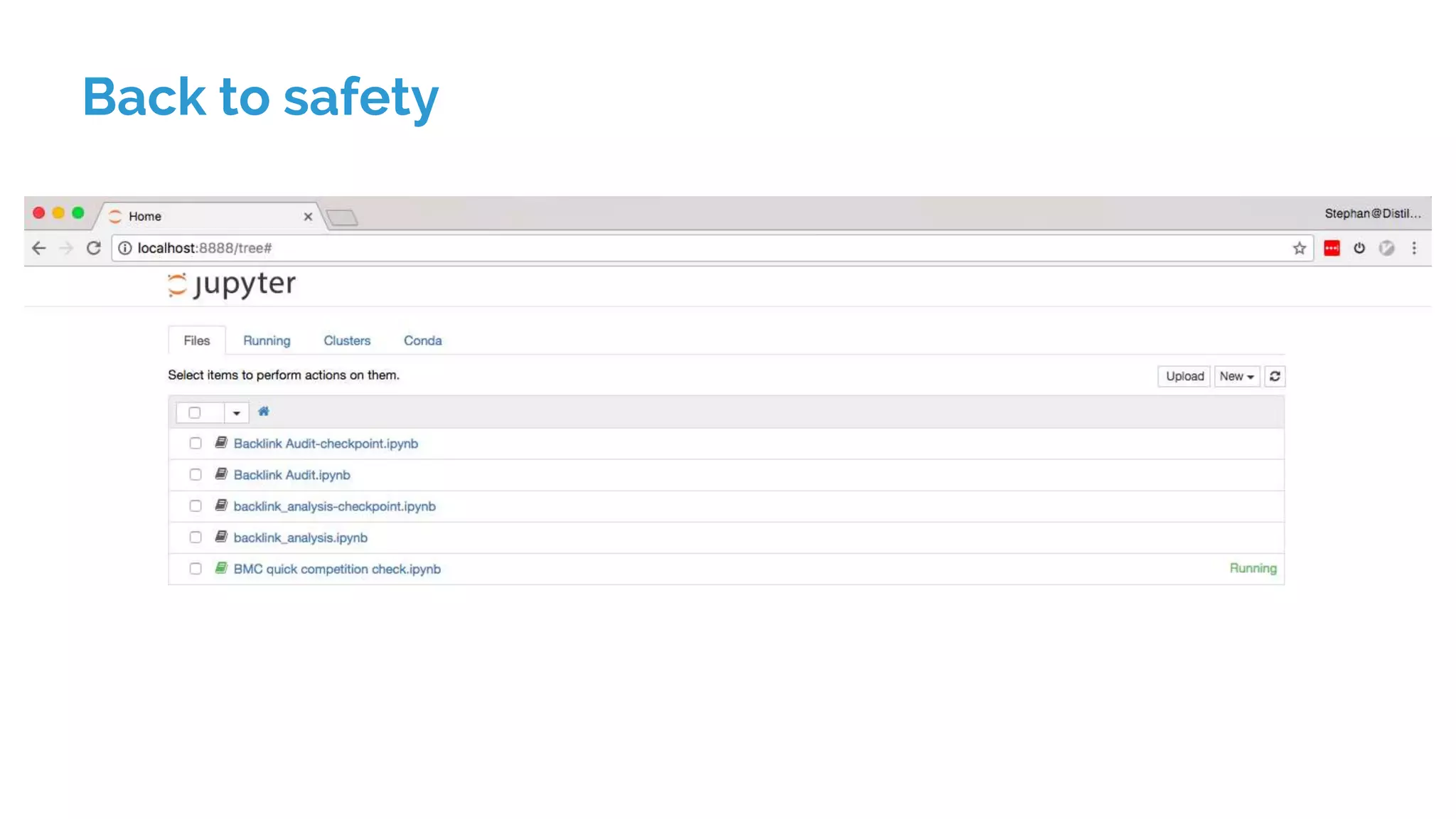Click notebook icon for Backlink Audit-checkpoint.ipynb
Image resolution: width=1456 pixels, height=819 pixels.
tap(221, 443)
